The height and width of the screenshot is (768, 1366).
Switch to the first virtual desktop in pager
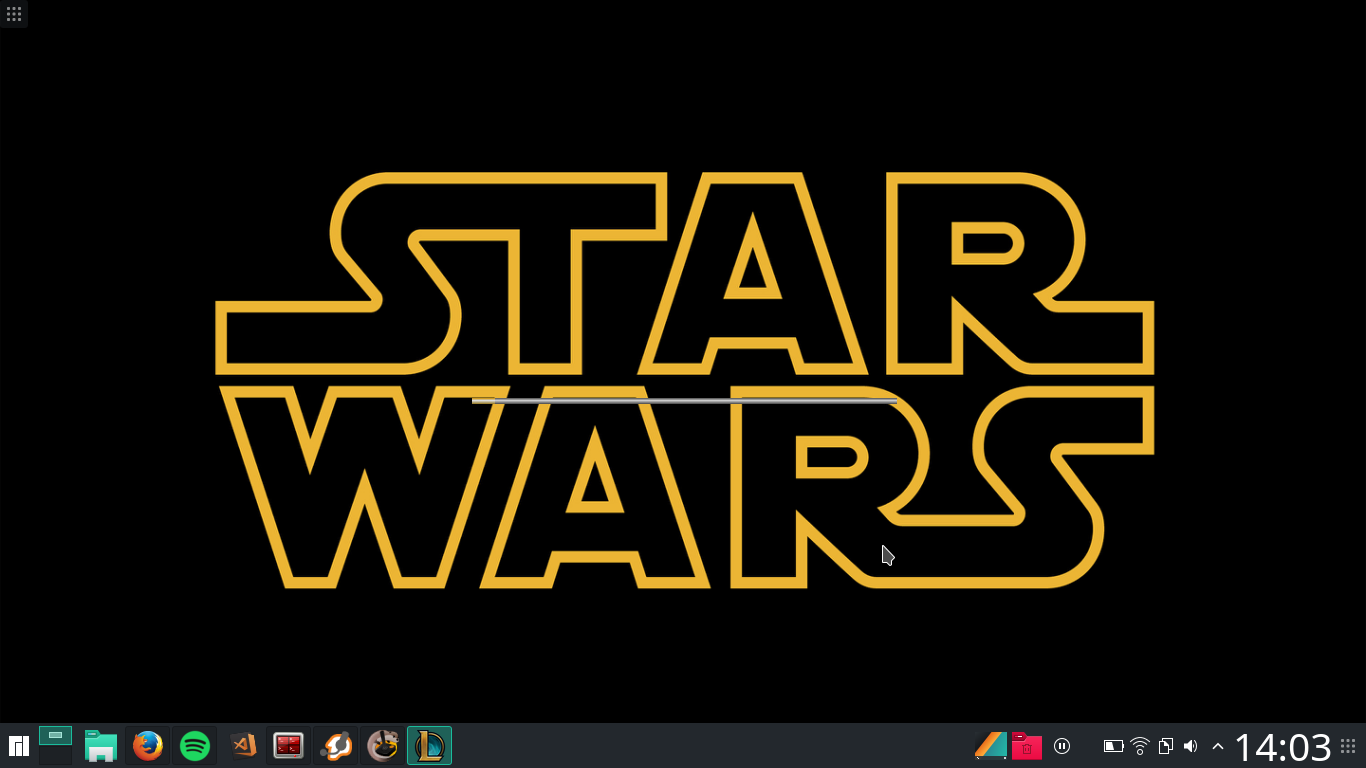click(55, 736)
